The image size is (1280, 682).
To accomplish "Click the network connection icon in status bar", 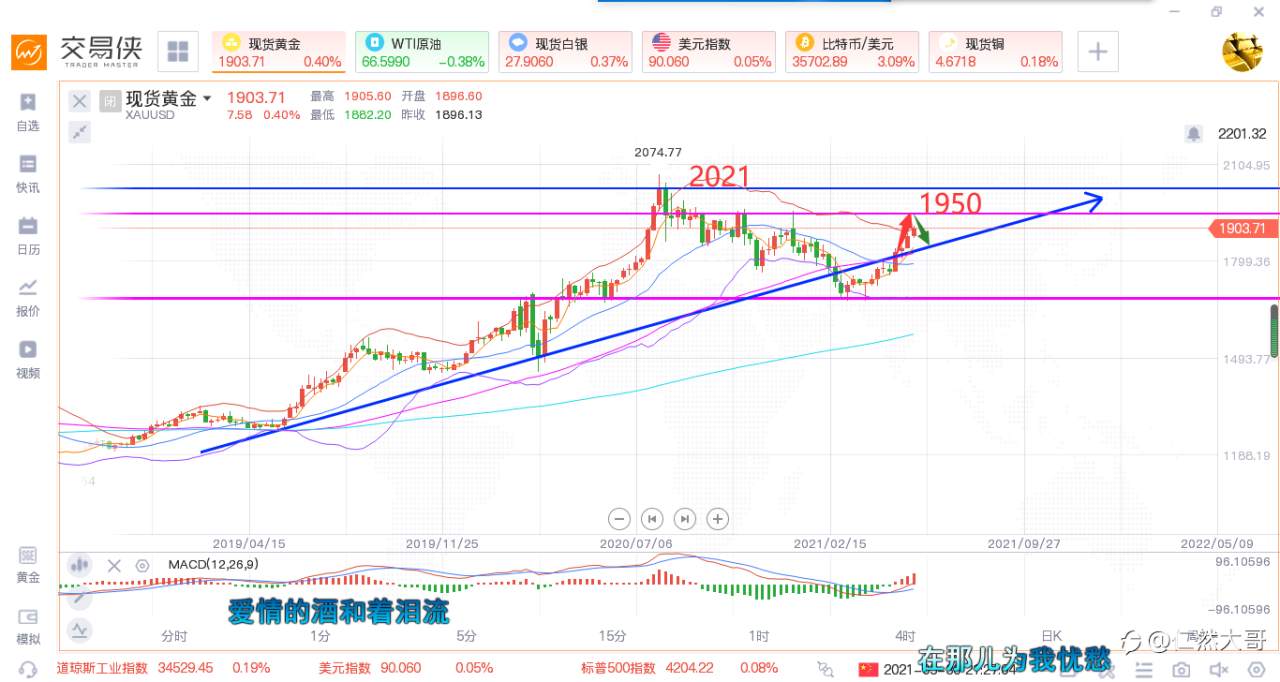I will [825, 669].
